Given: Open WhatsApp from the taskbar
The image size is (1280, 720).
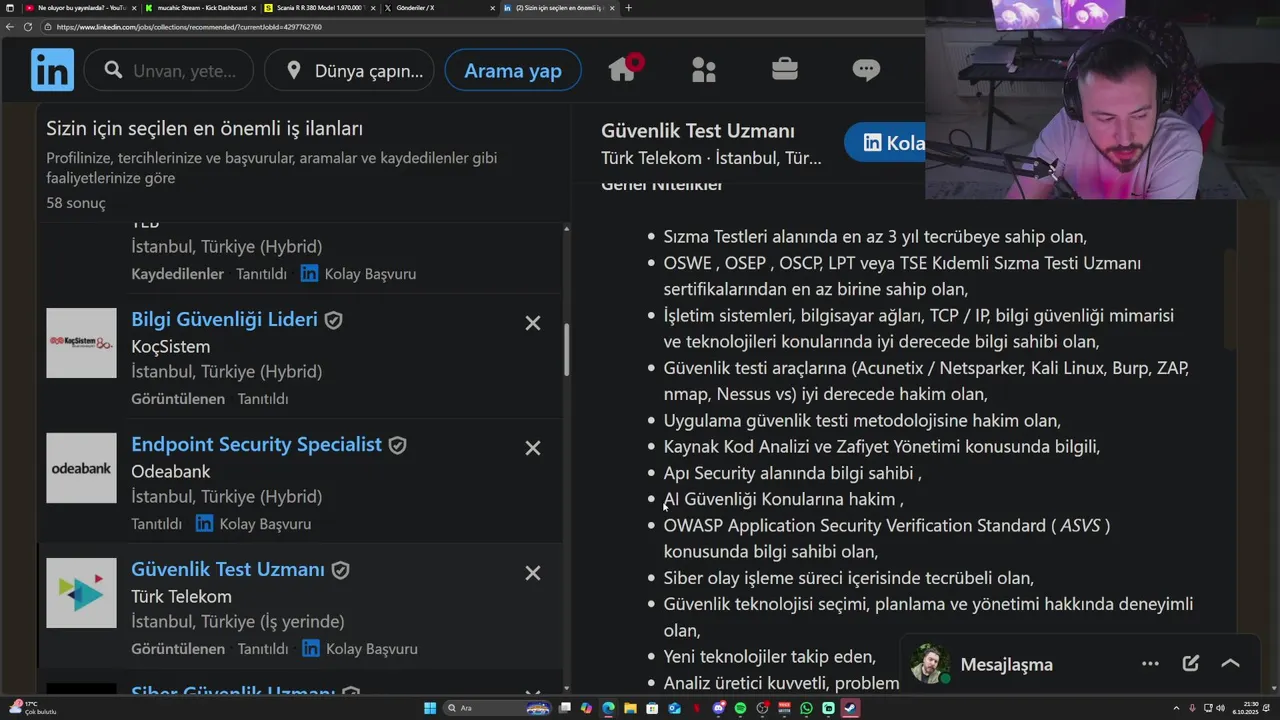Looking at the screenshot, I should (807, 708).
